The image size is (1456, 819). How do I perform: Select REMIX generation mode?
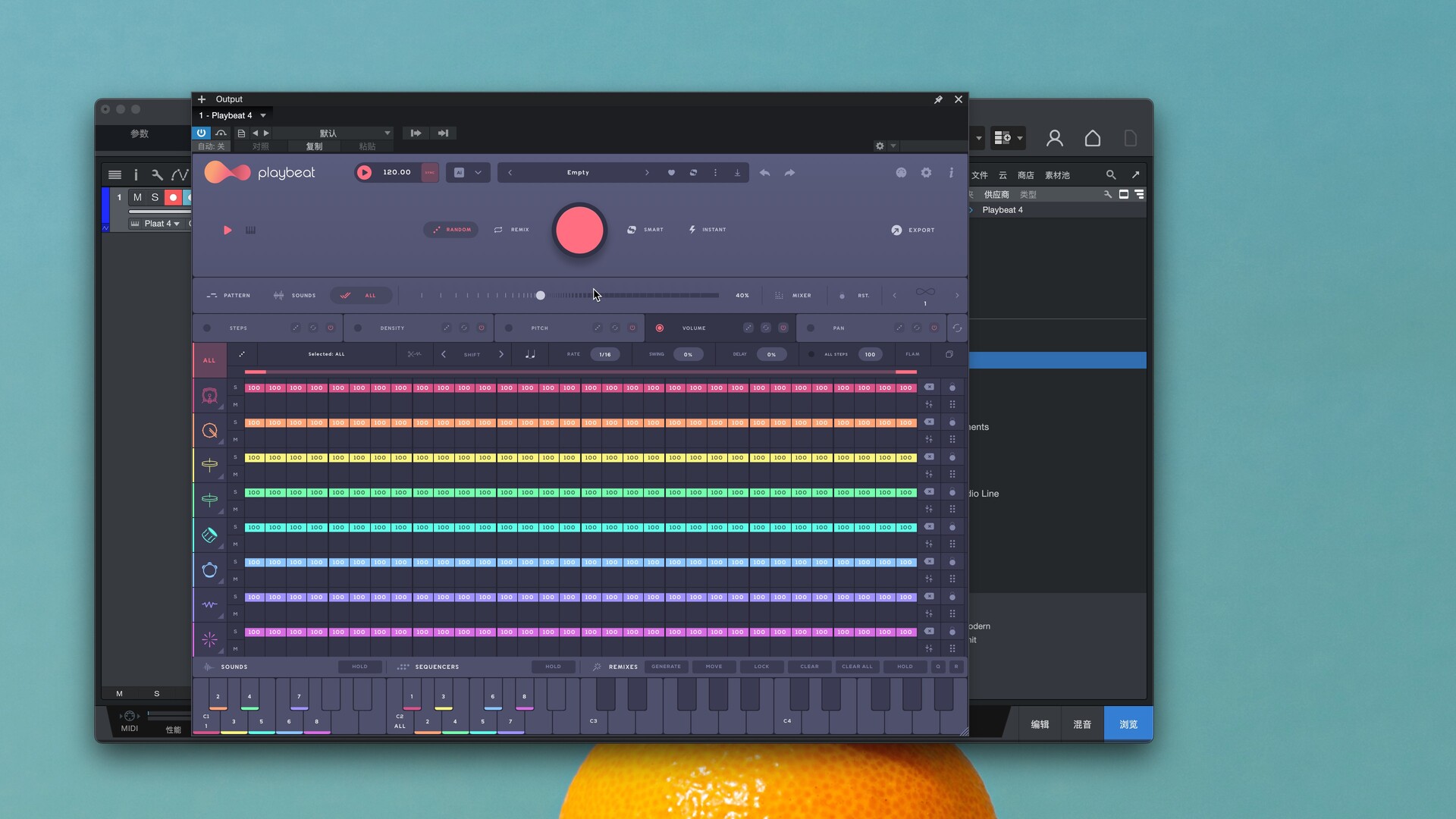tap(512, 230)
